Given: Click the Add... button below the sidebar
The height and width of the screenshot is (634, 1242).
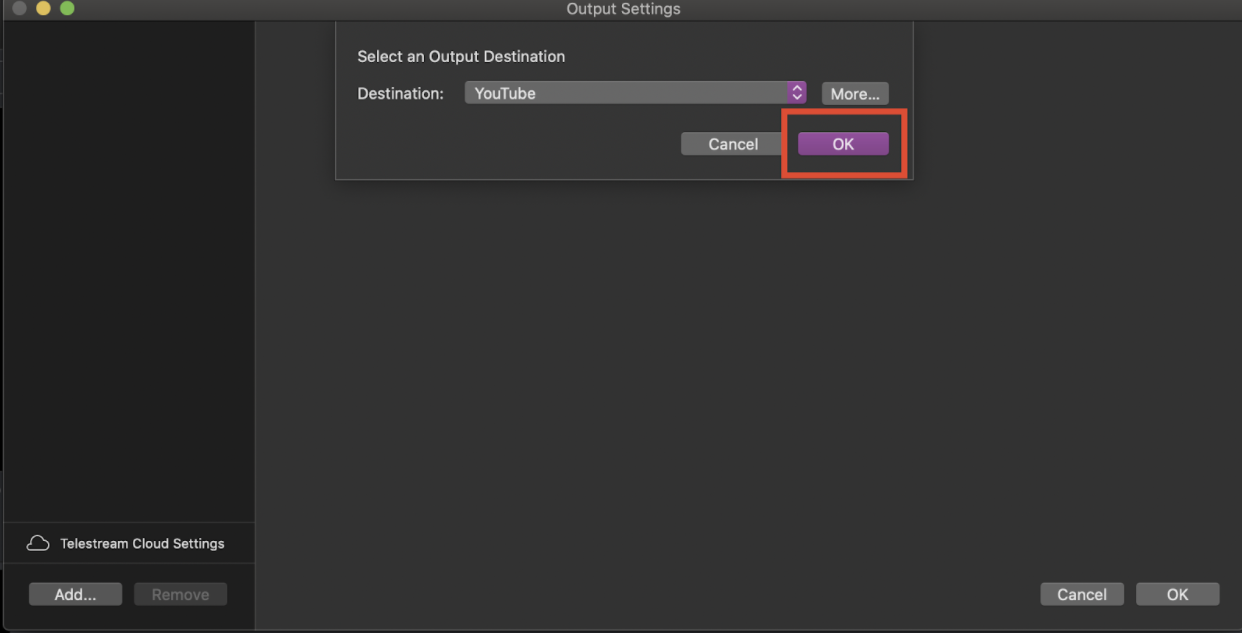Looking at the screenshot, I should pos(75,594).
